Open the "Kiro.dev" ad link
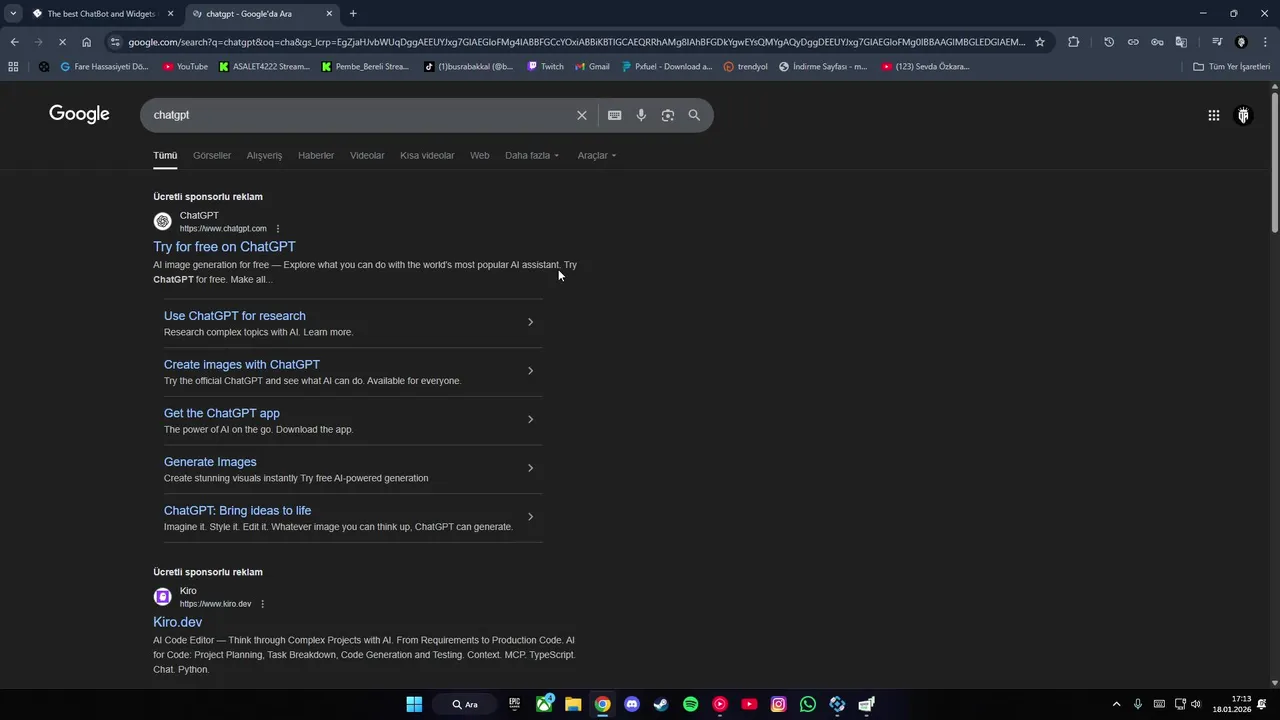This screenshot has height=720, width=1280. point(177,622)
